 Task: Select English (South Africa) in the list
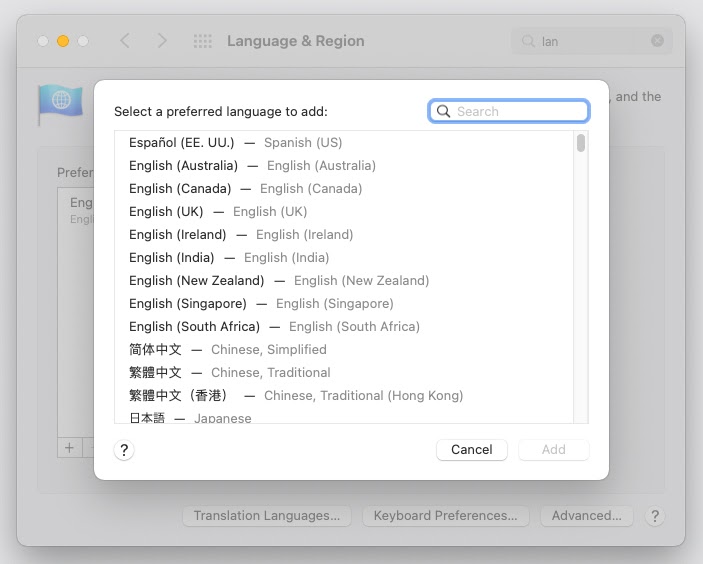pos(344,326)
